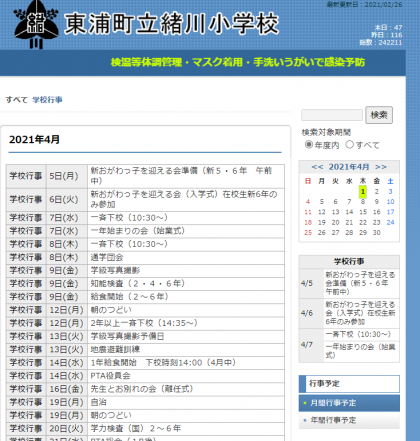Click the school crest logo
This screenshot has height=441, width=420.
coord(36,25)
